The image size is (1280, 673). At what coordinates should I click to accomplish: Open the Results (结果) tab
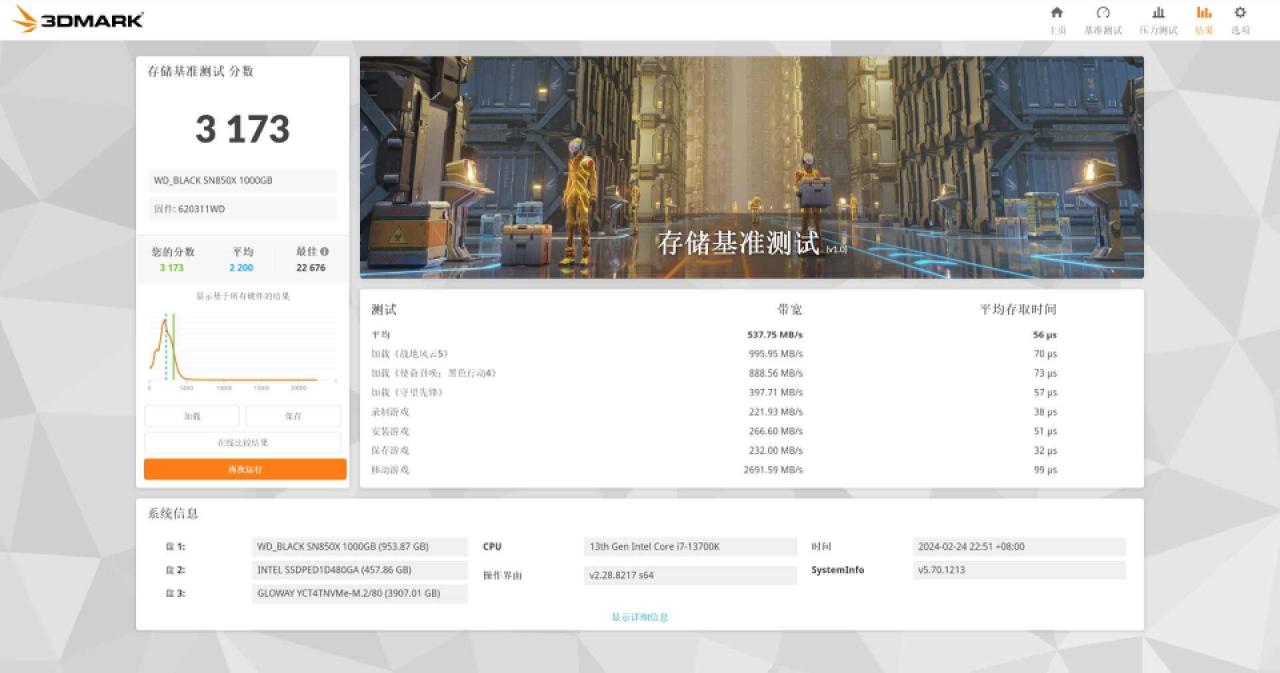click(1204, 20)
